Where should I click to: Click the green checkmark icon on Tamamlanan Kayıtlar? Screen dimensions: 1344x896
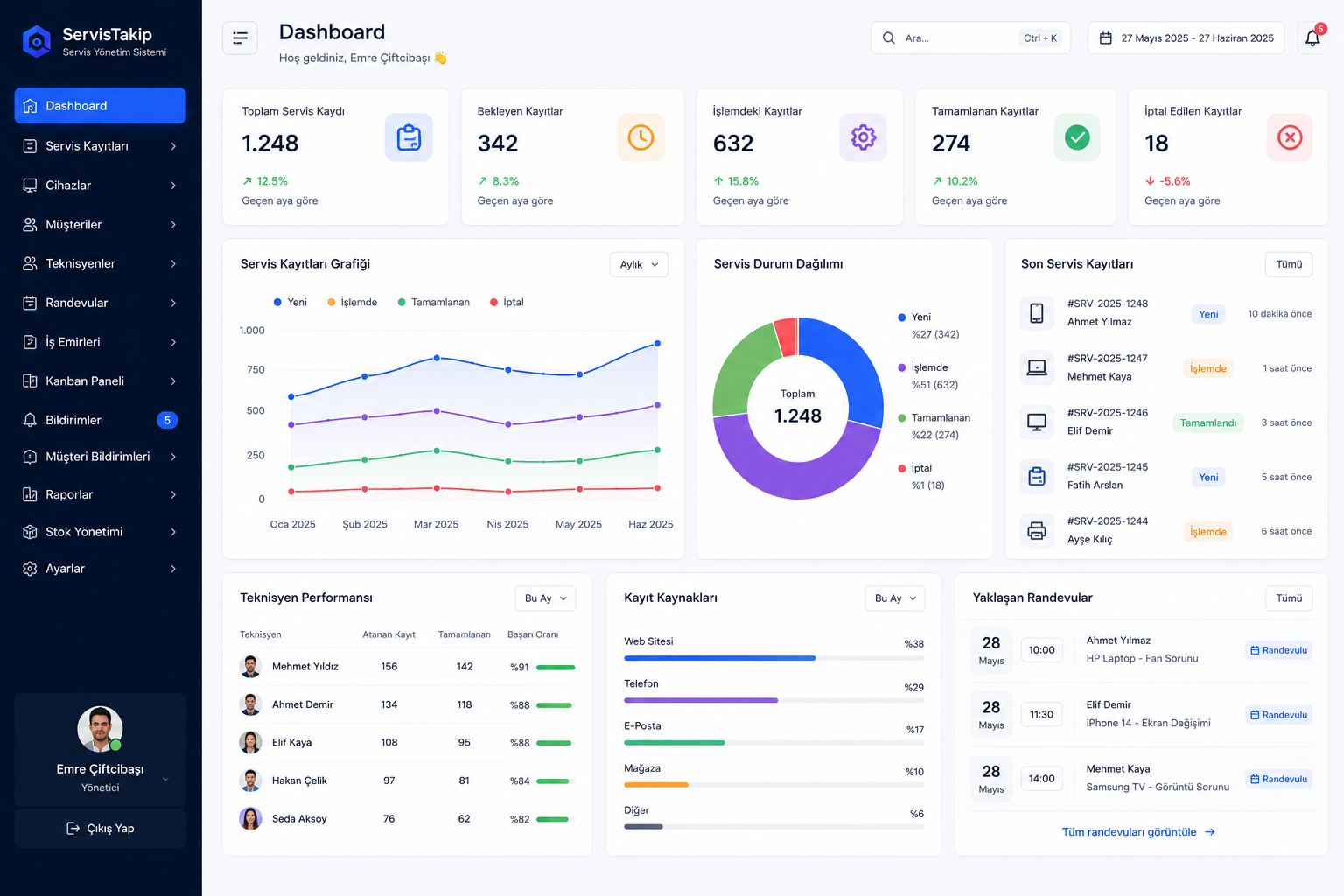point(1077,137)
